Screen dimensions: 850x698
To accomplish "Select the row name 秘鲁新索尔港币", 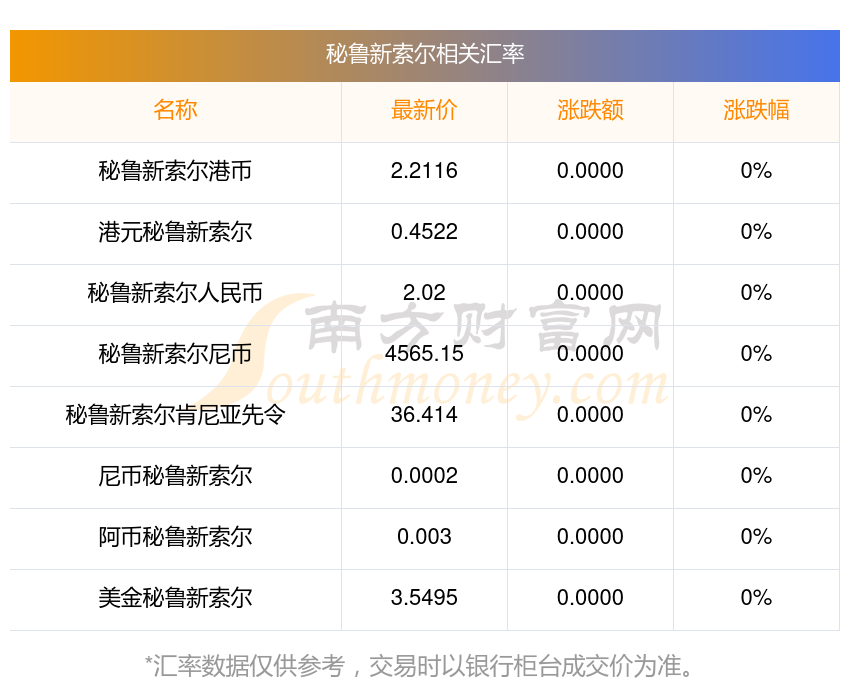I will [175, 171].
